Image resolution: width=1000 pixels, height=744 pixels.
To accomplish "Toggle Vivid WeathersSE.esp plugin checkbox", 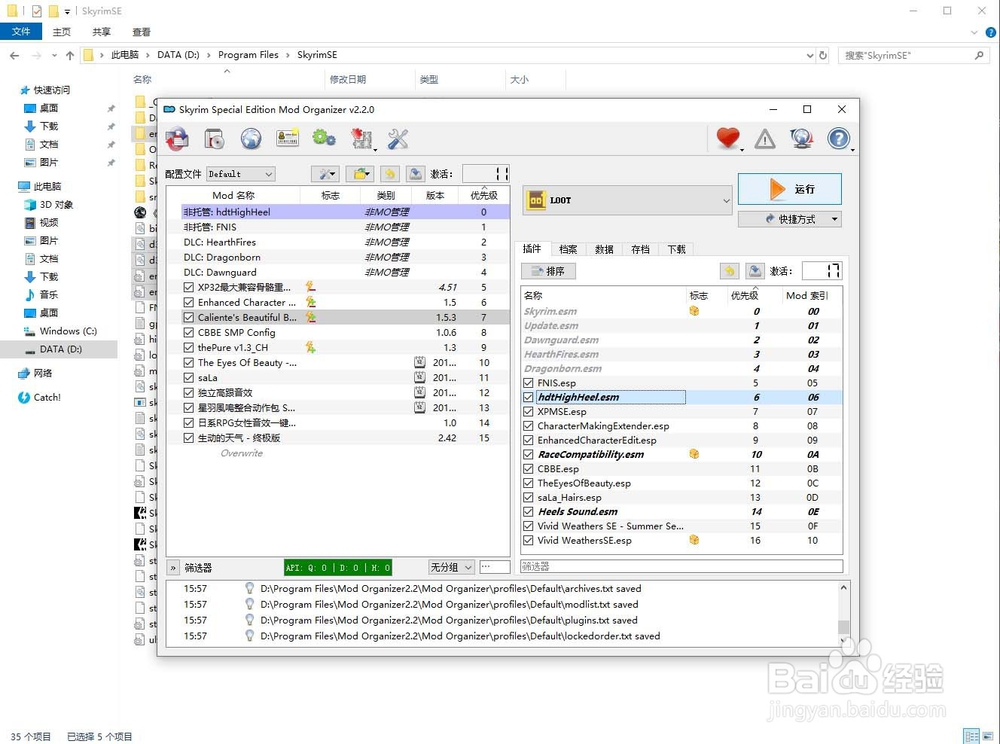I will [x=528, y=540].
